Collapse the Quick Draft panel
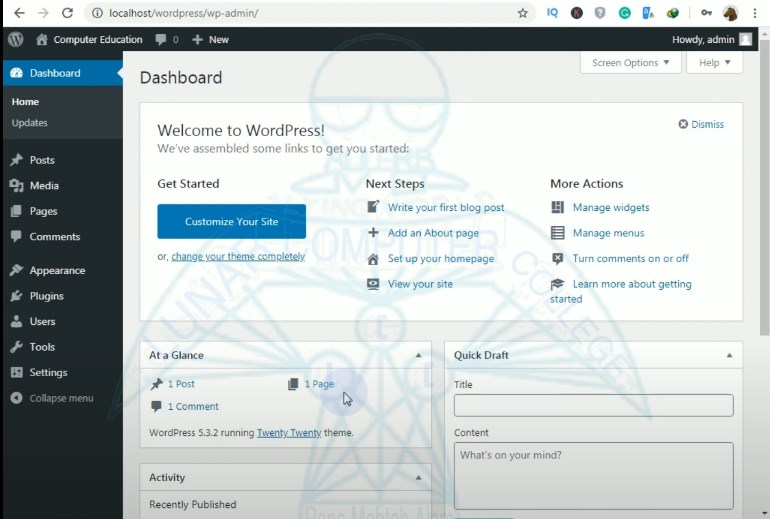 point(729,355)
